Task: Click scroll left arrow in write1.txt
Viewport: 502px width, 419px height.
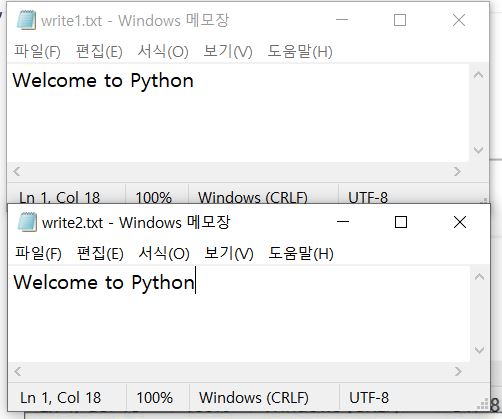Action: (x=17, y=171)
